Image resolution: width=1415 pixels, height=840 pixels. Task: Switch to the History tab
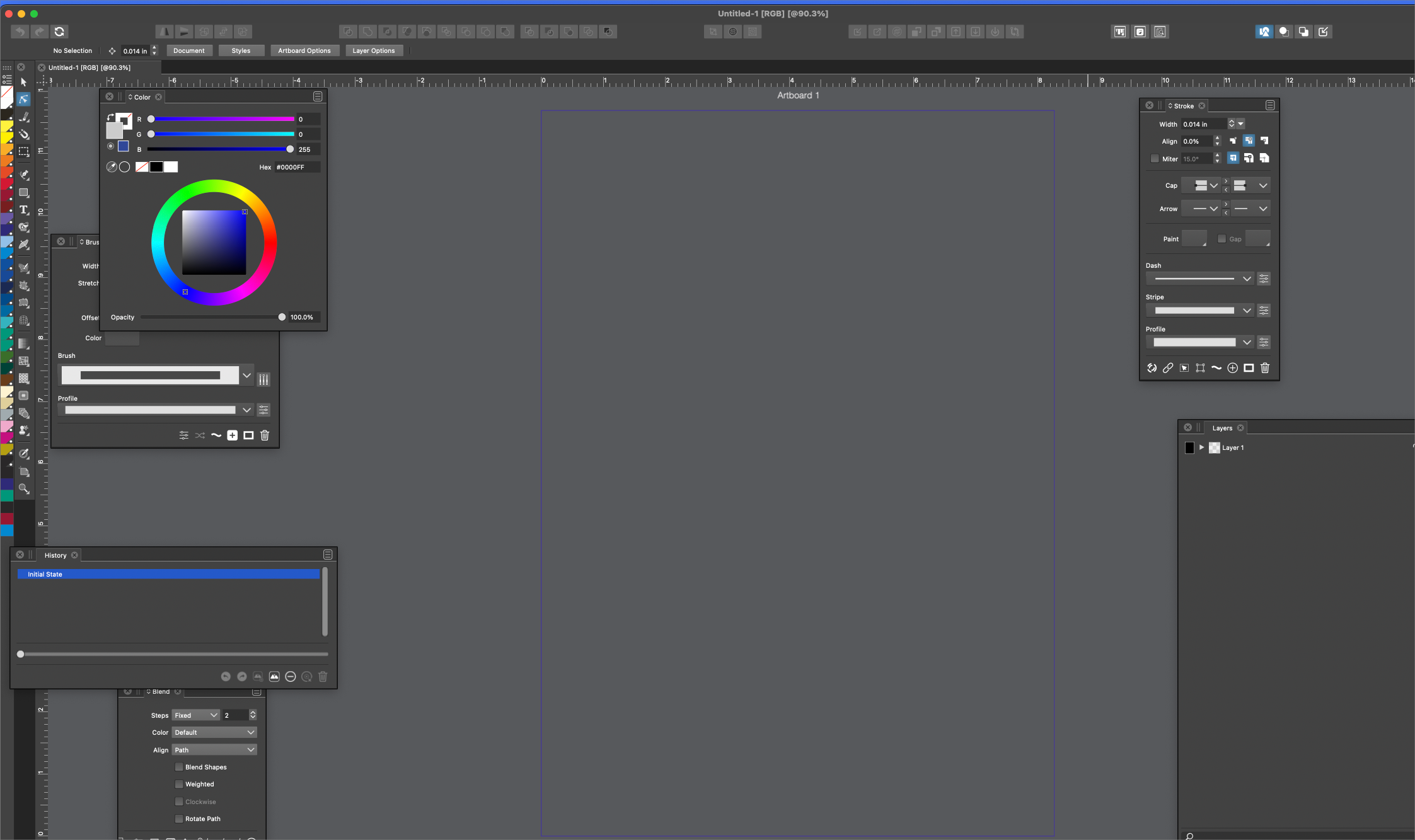point(55,555)
